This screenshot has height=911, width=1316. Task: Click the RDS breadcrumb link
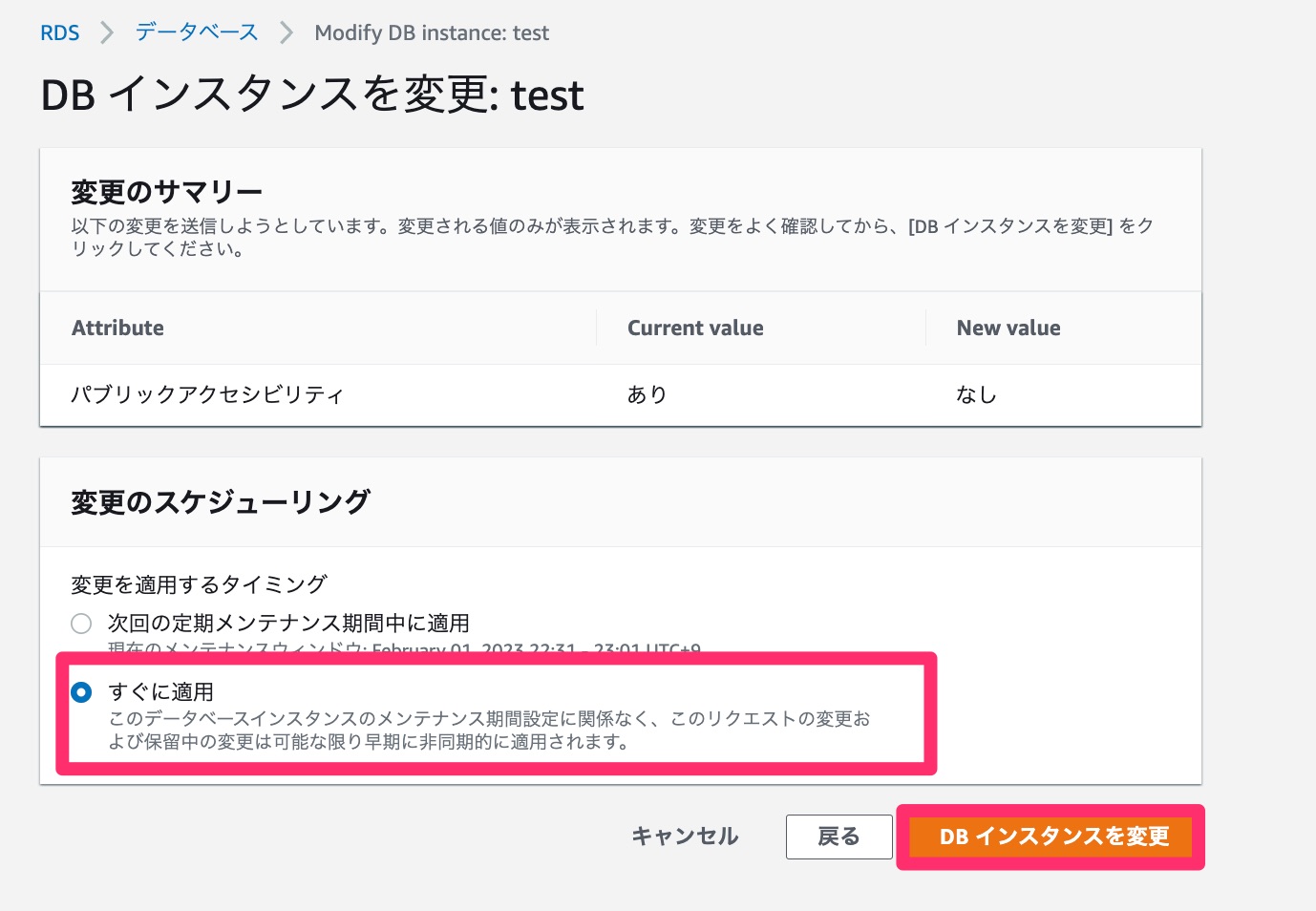59,33
